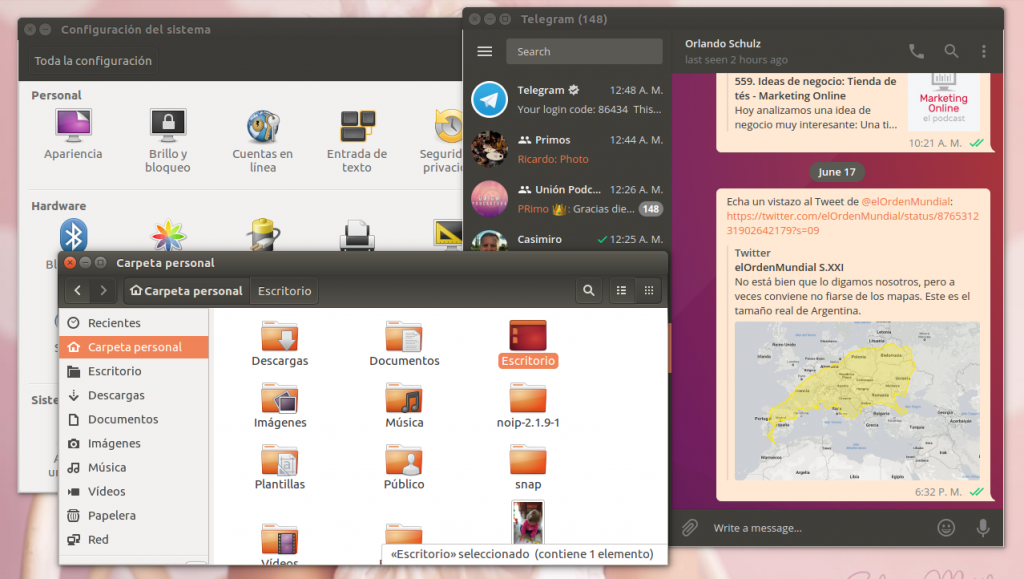Select the Público folder icon
1024x579 pixels.
pos(404,460)
